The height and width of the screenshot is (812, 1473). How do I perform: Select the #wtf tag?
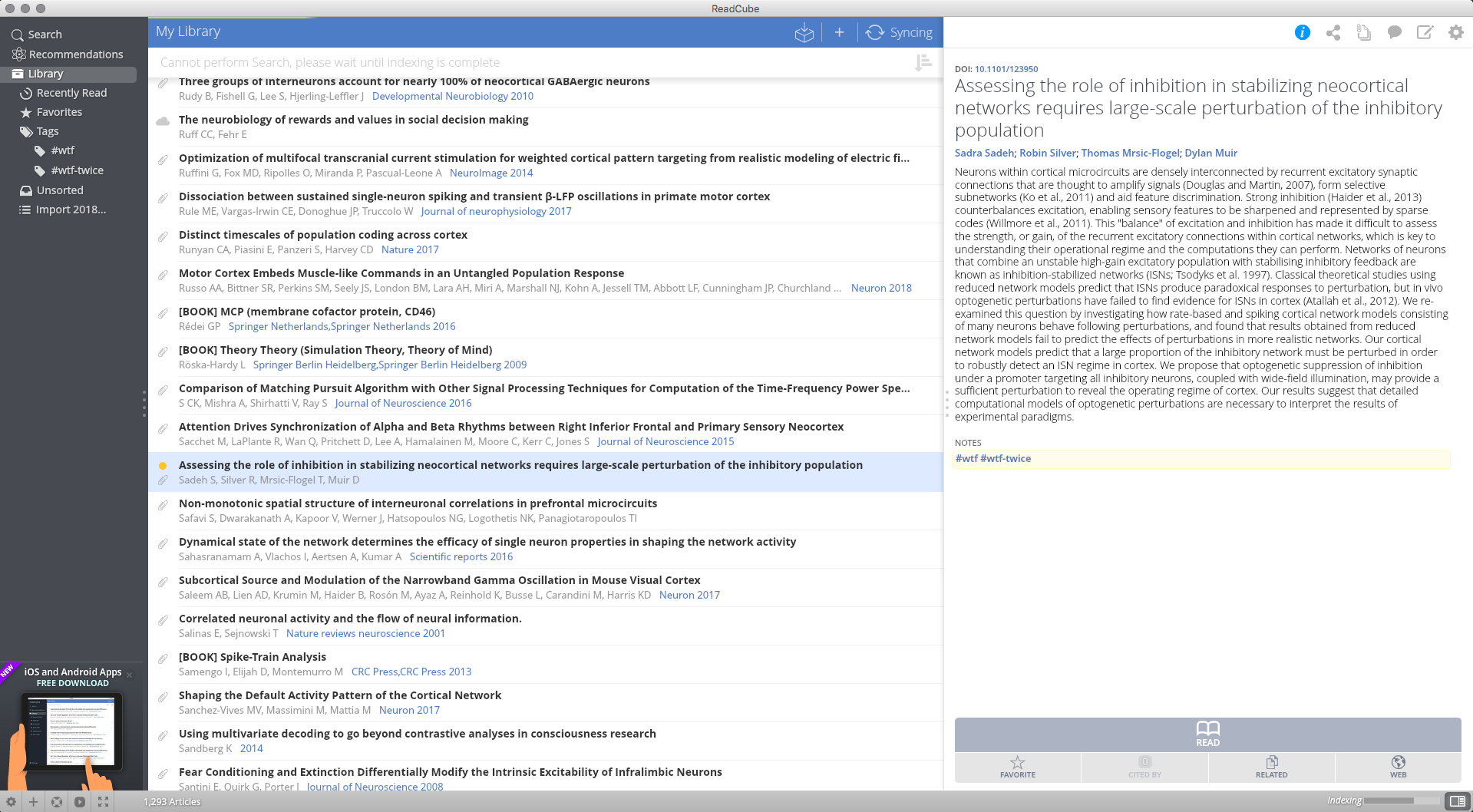click(54, 150)
